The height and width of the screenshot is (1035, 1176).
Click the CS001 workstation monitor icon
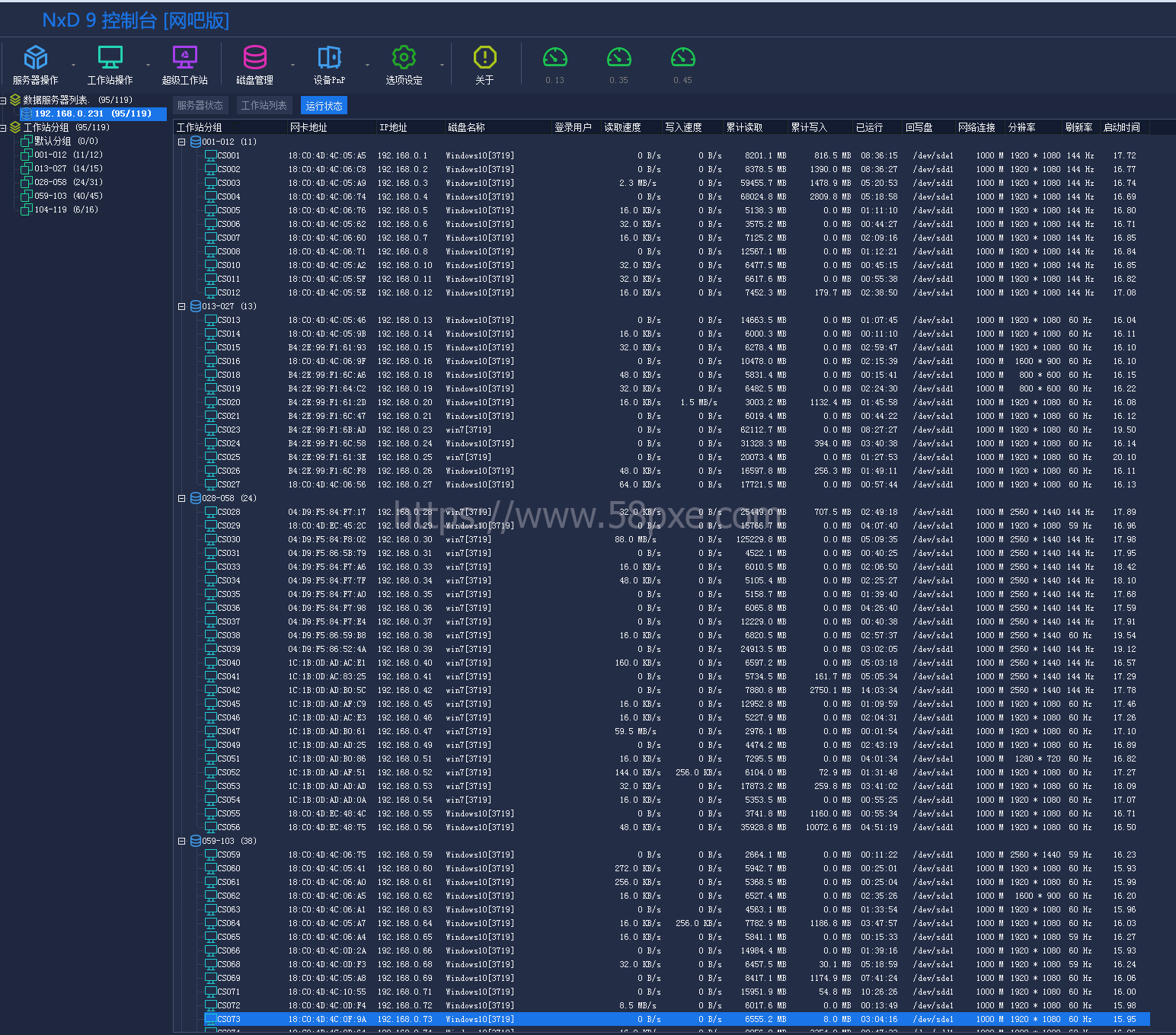pyautogui.click(x=211, y=155)
